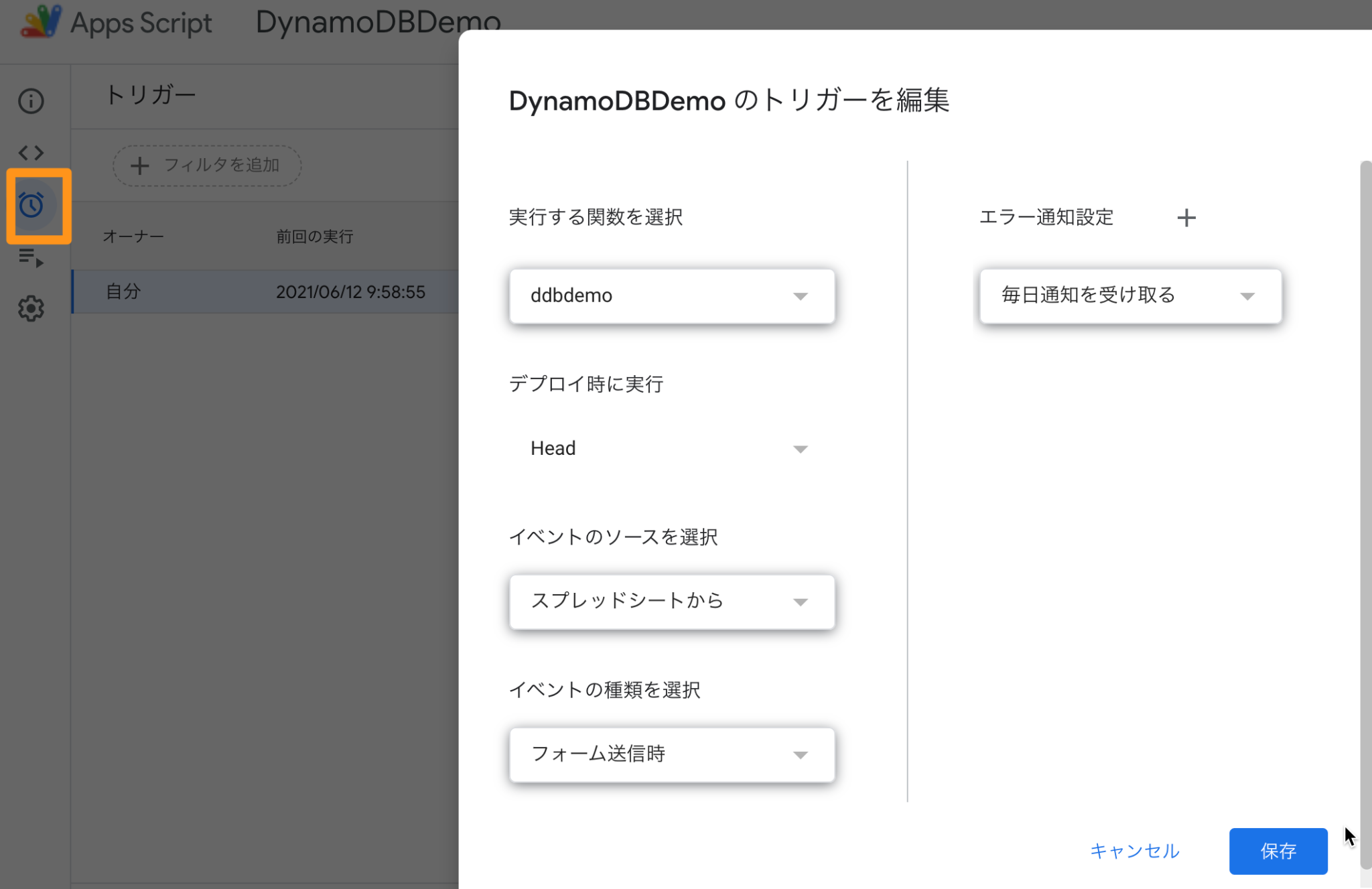The height and width of the screenshot is (889, 1372).
Task: Open the イベントのソースを選択 dropdown
Action: [x=671, y=602]
